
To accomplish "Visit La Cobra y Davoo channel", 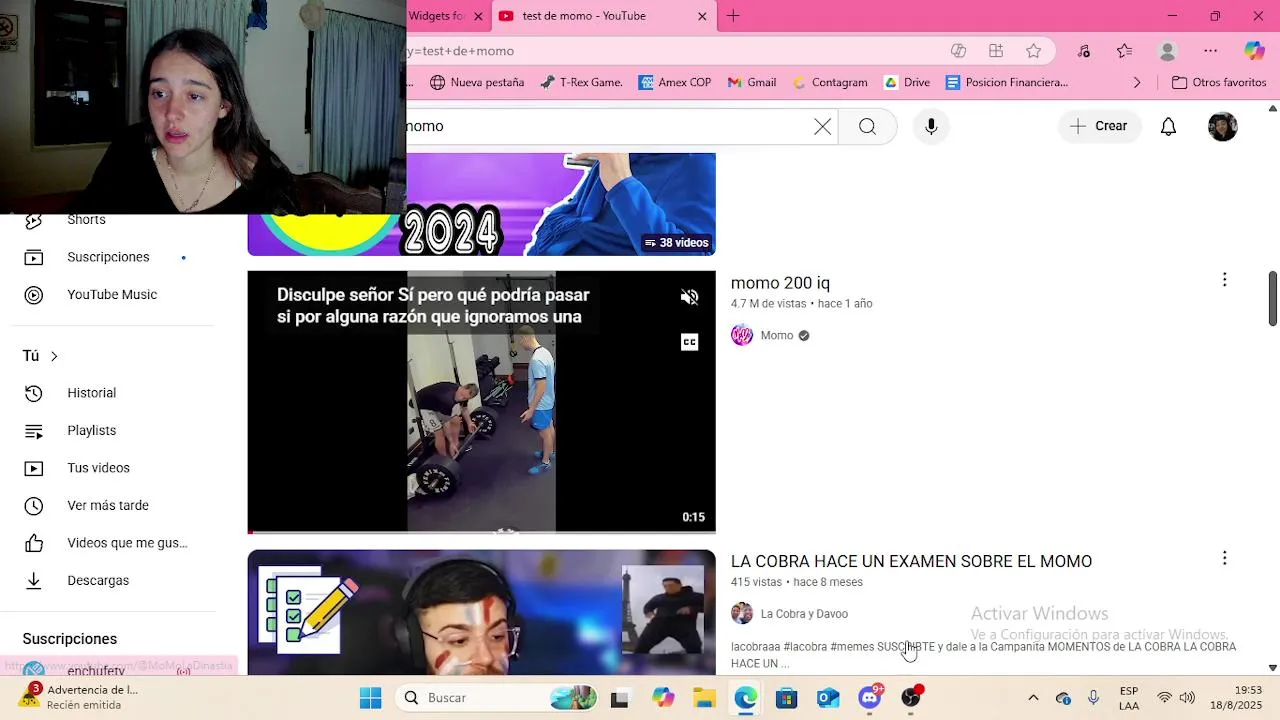I will 804,614.
